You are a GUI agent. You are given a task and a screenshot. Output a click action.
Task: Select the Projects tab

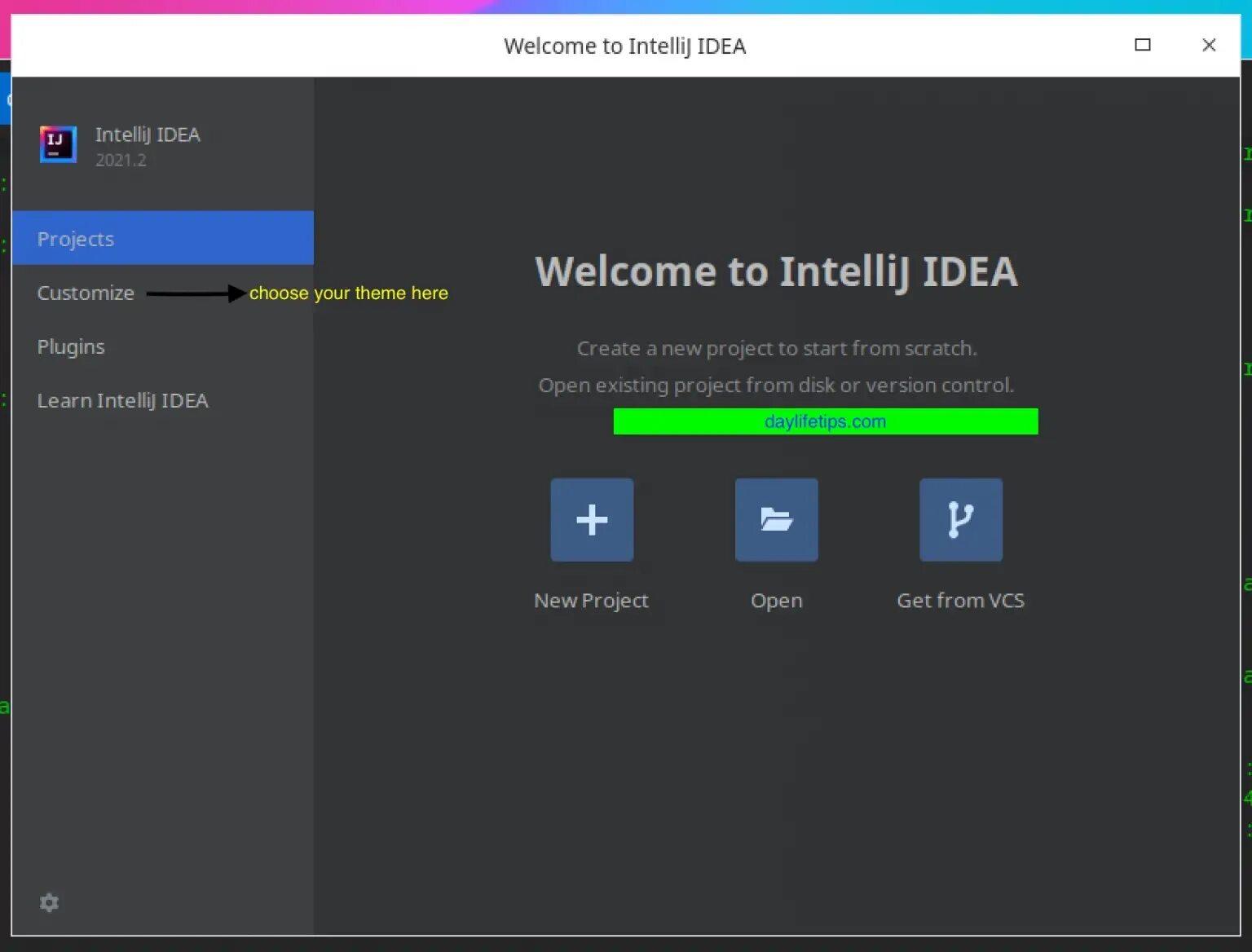pos(163,238)
